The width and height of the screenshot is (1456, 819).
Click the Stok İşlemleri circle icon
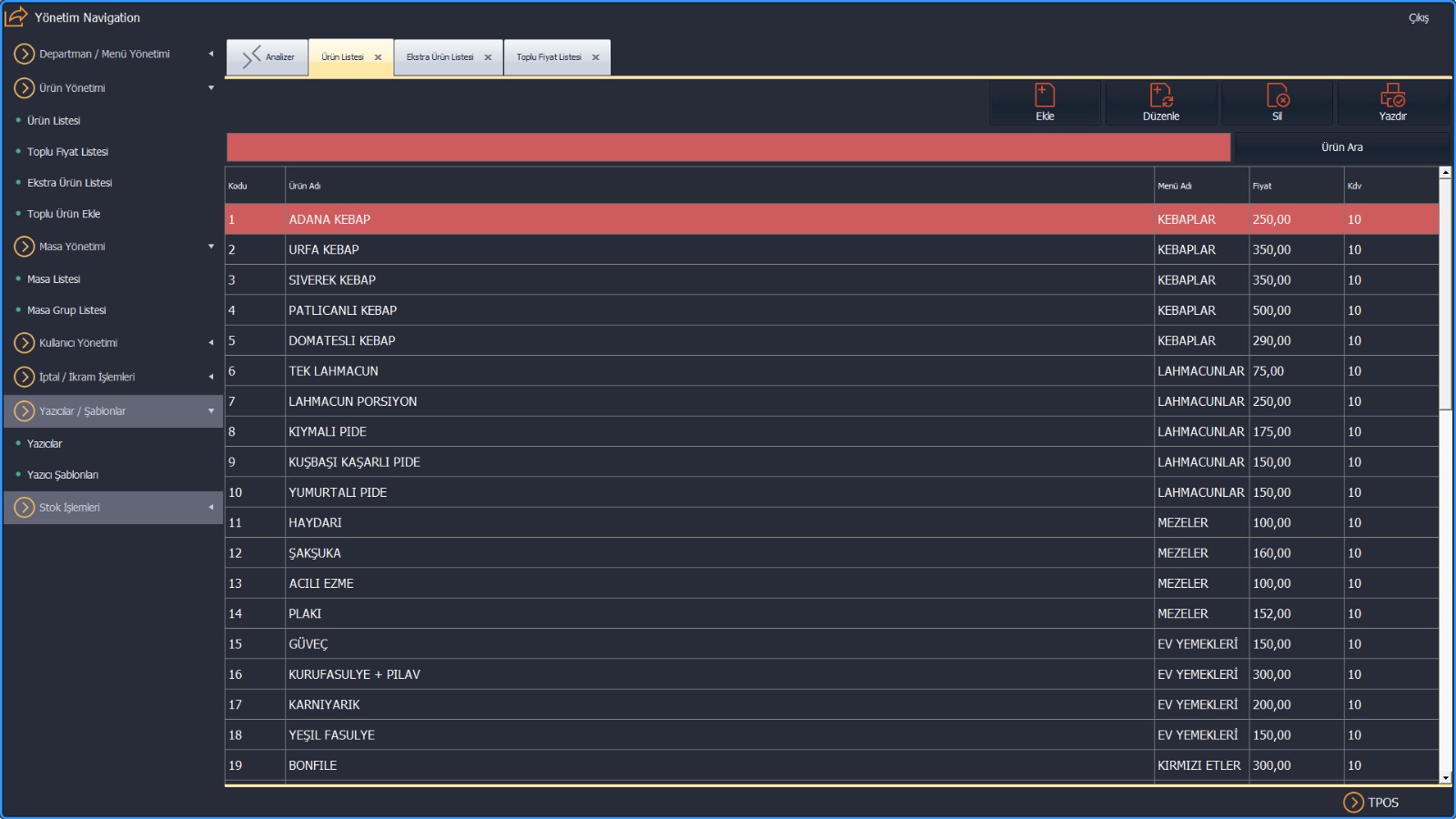[x=25, y=508]
